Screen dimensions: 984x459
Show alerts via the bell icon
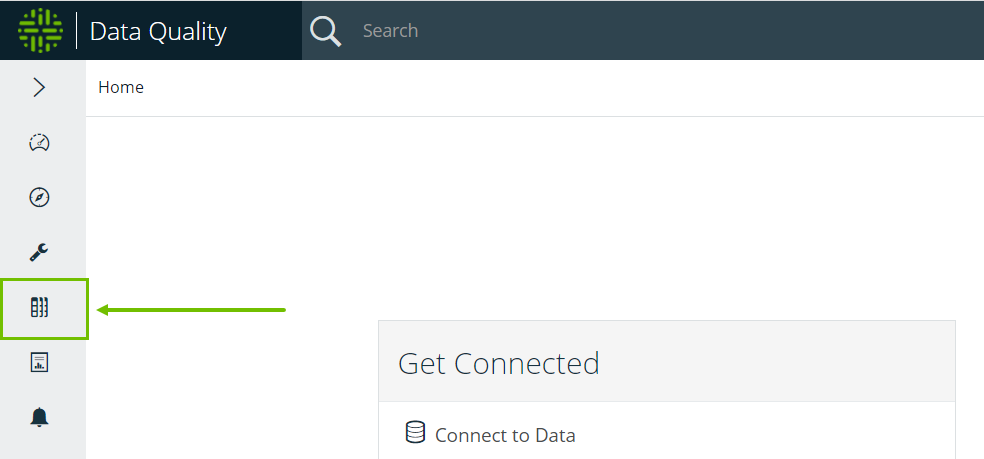point(39,417)
